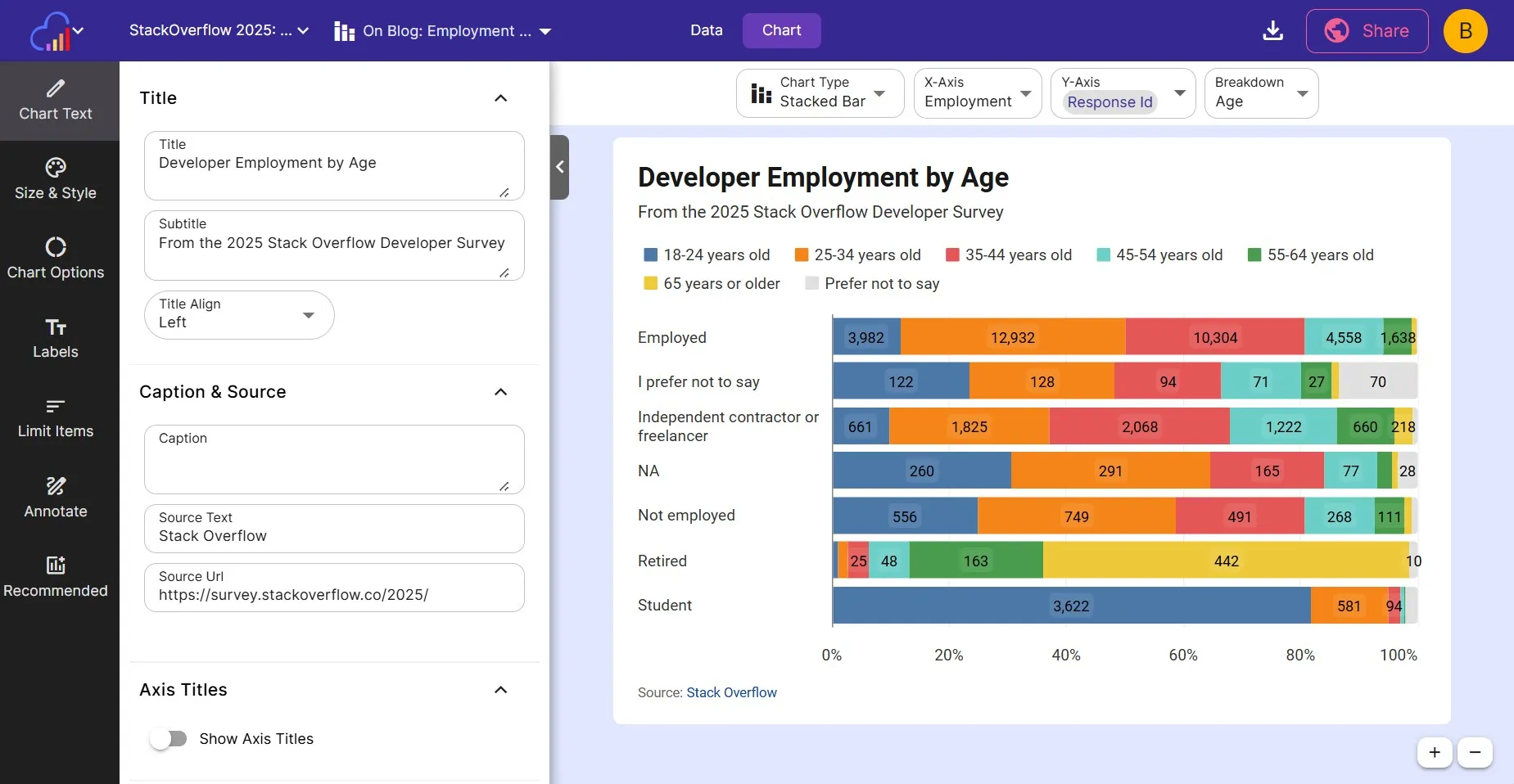This screenshot has height=784, width=1514.
Task: Open the Labels settings panel
Action: 56,339
